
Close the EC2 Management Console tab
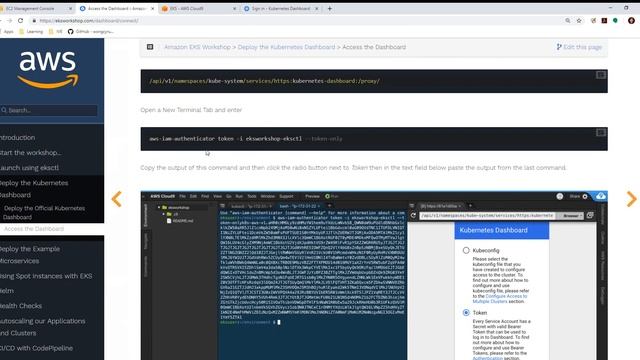[71, 8]
